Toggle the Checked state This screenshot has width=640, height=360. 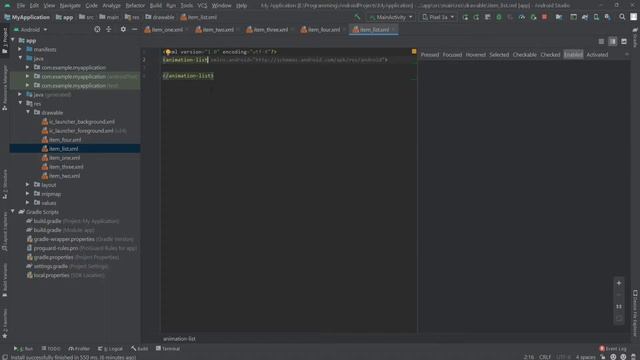pyautogui.click(x=550, y=55)
